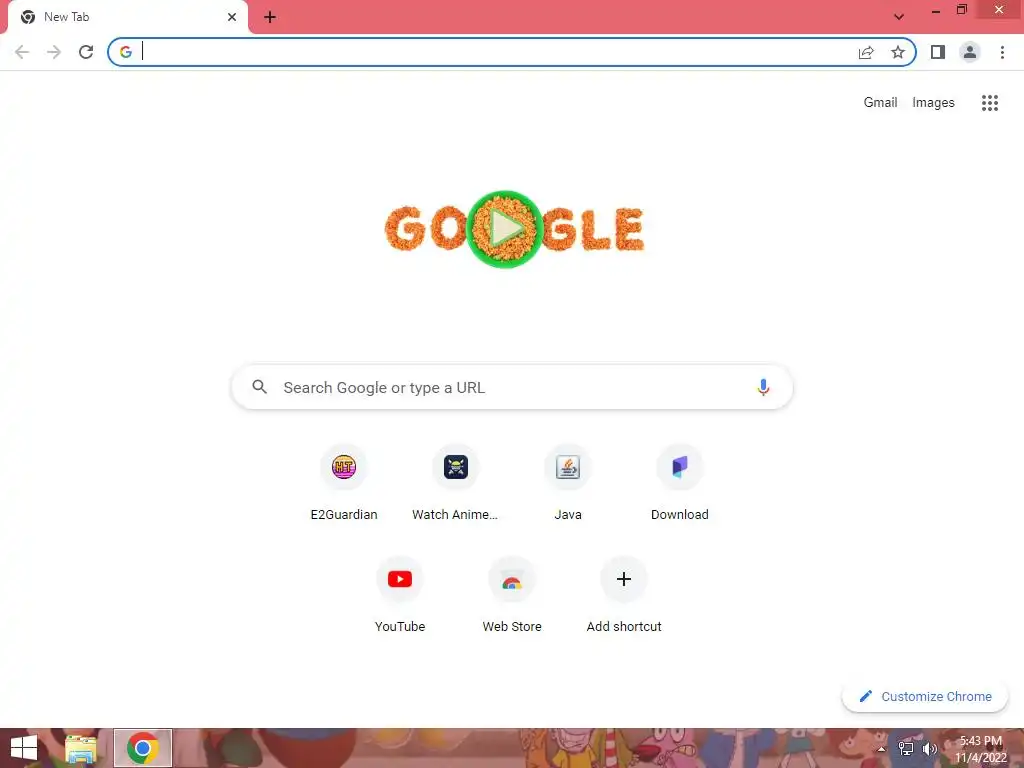The image size is (1024, 768).
Task: Start voice search with the microphone icon
Action: pos(763,387)
